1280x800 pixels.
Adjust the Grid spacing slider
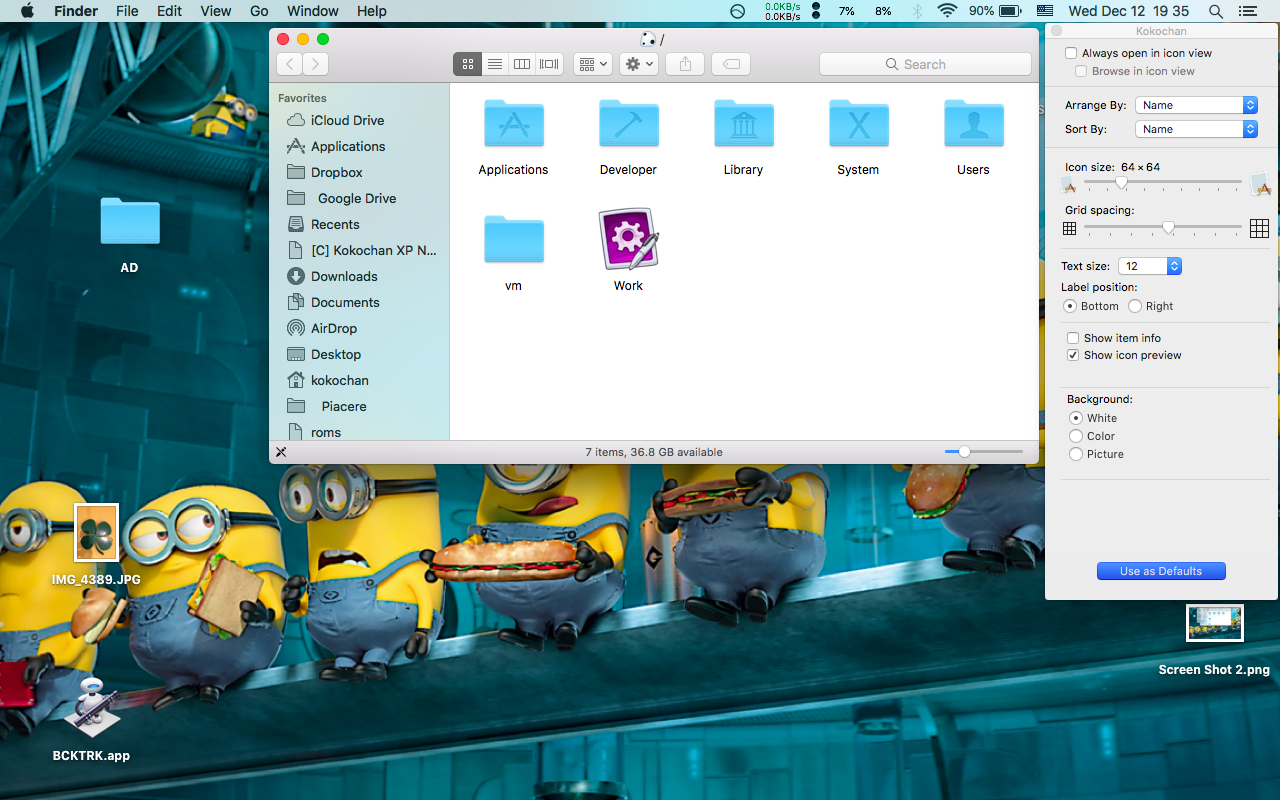pyautogui.click(x=1163, y=228)
